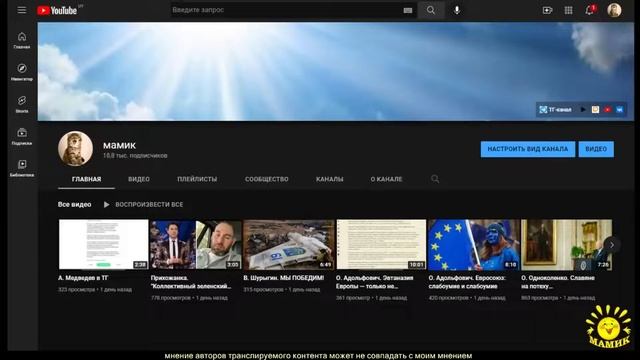The height and width of the screenshot is (360, 640).
Task: Switch to the СООБЩЕСТВО tab
Action: (x=267, y=179)
